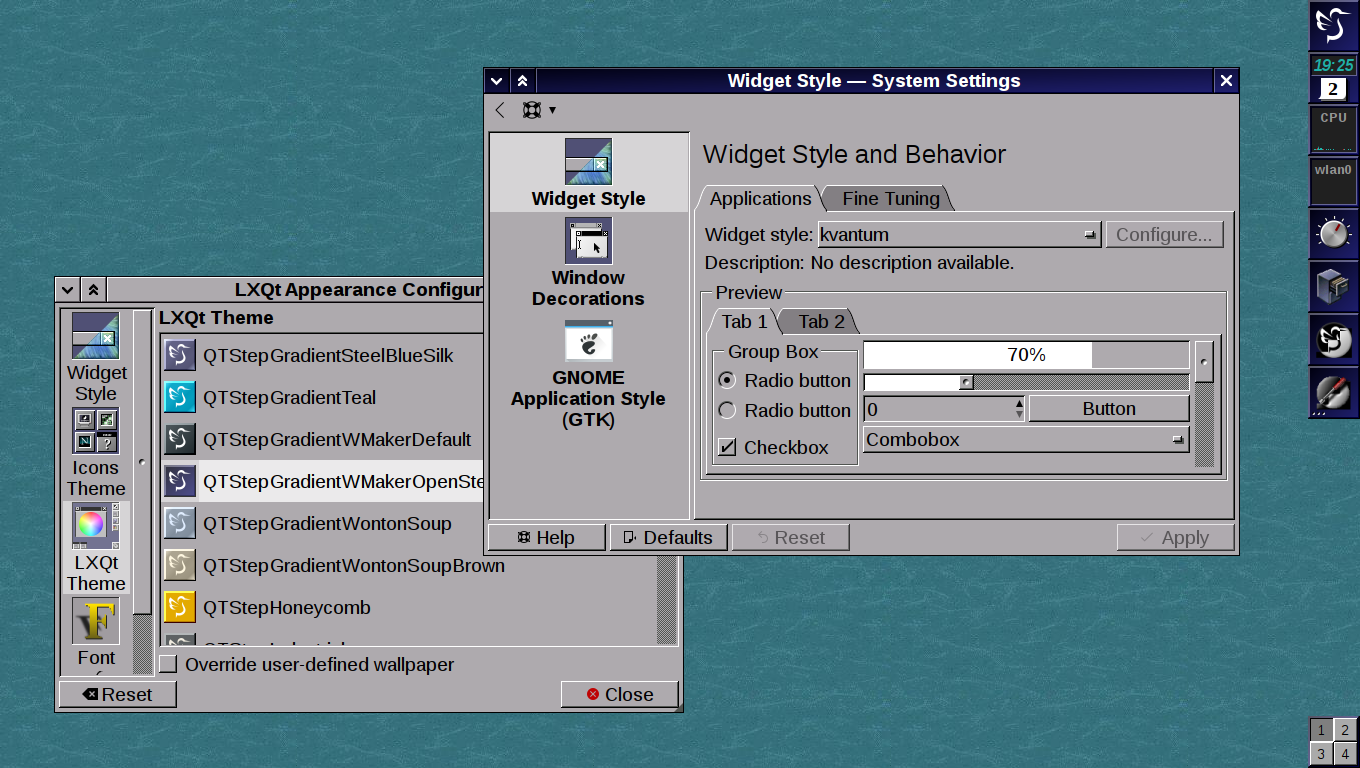The image size is (1360, 768).
Task: Click the 70% progress bar in preview
Action: (x=1026, y=354)
